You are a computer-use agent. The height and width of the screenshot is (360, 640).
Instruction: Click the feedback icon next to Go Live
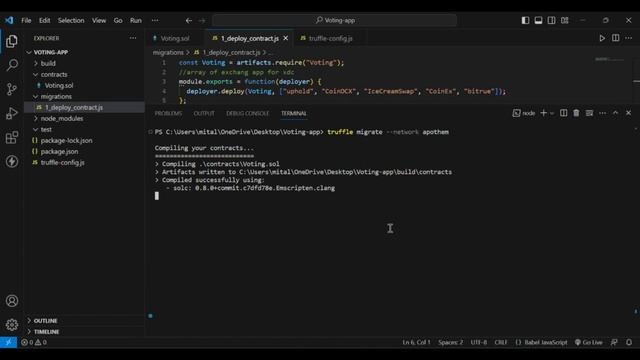614,342
